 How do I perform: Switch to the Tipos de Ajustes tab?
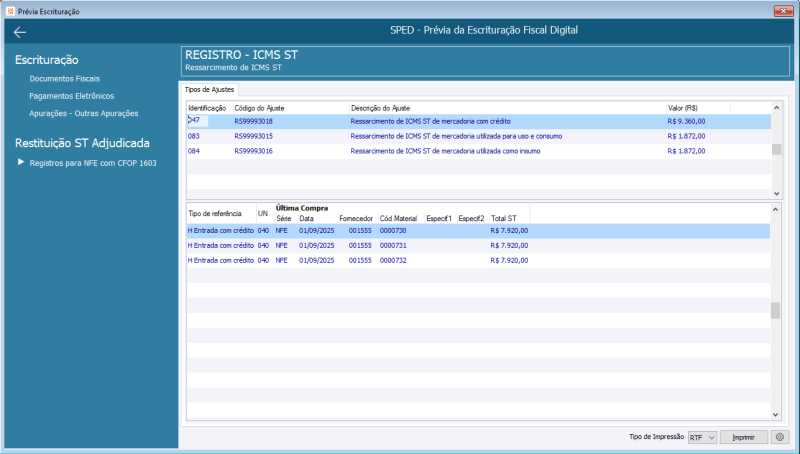pyautogui.click(x=209, y=90)
